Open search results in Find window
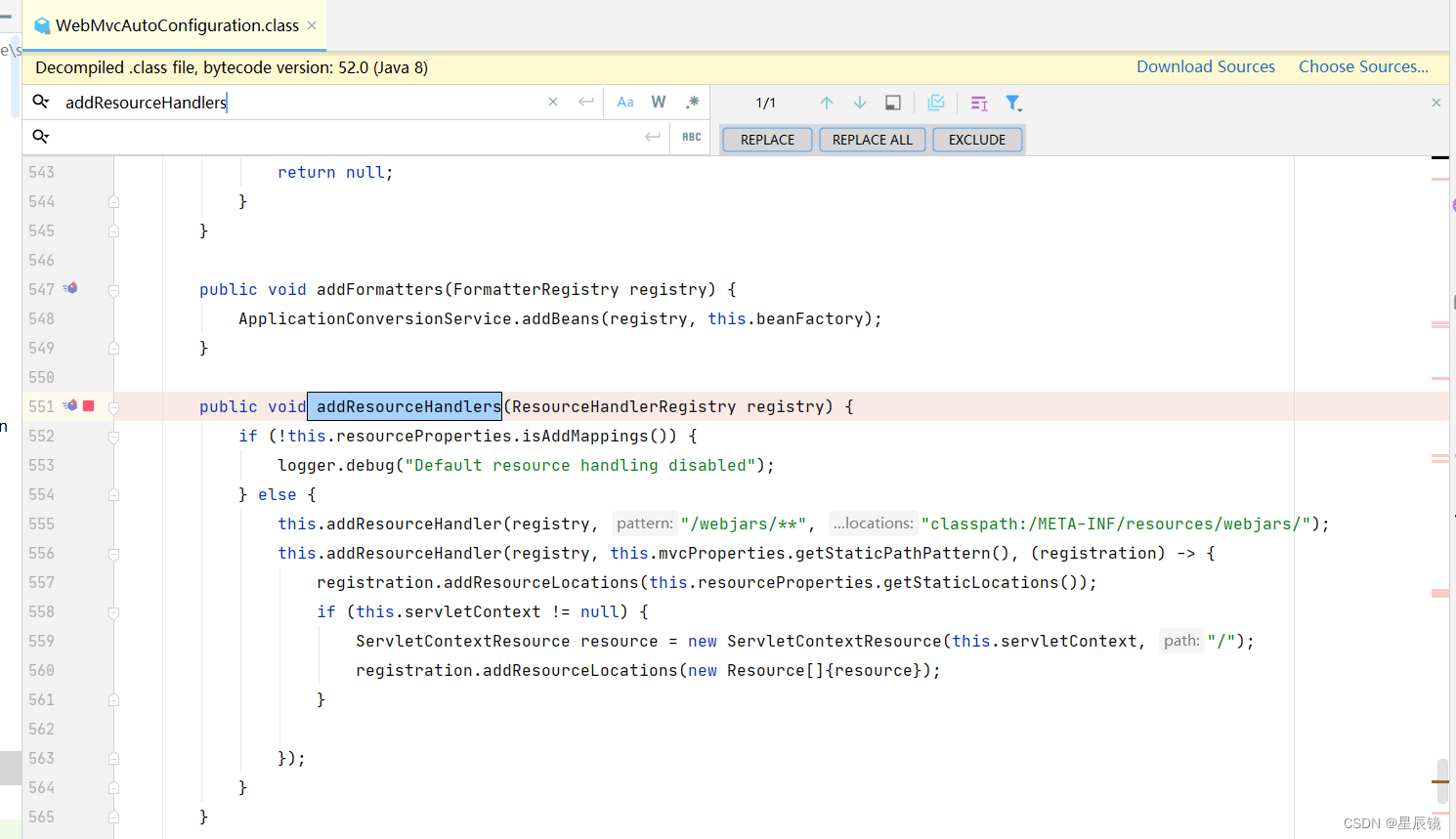 (x=979, y=103)
